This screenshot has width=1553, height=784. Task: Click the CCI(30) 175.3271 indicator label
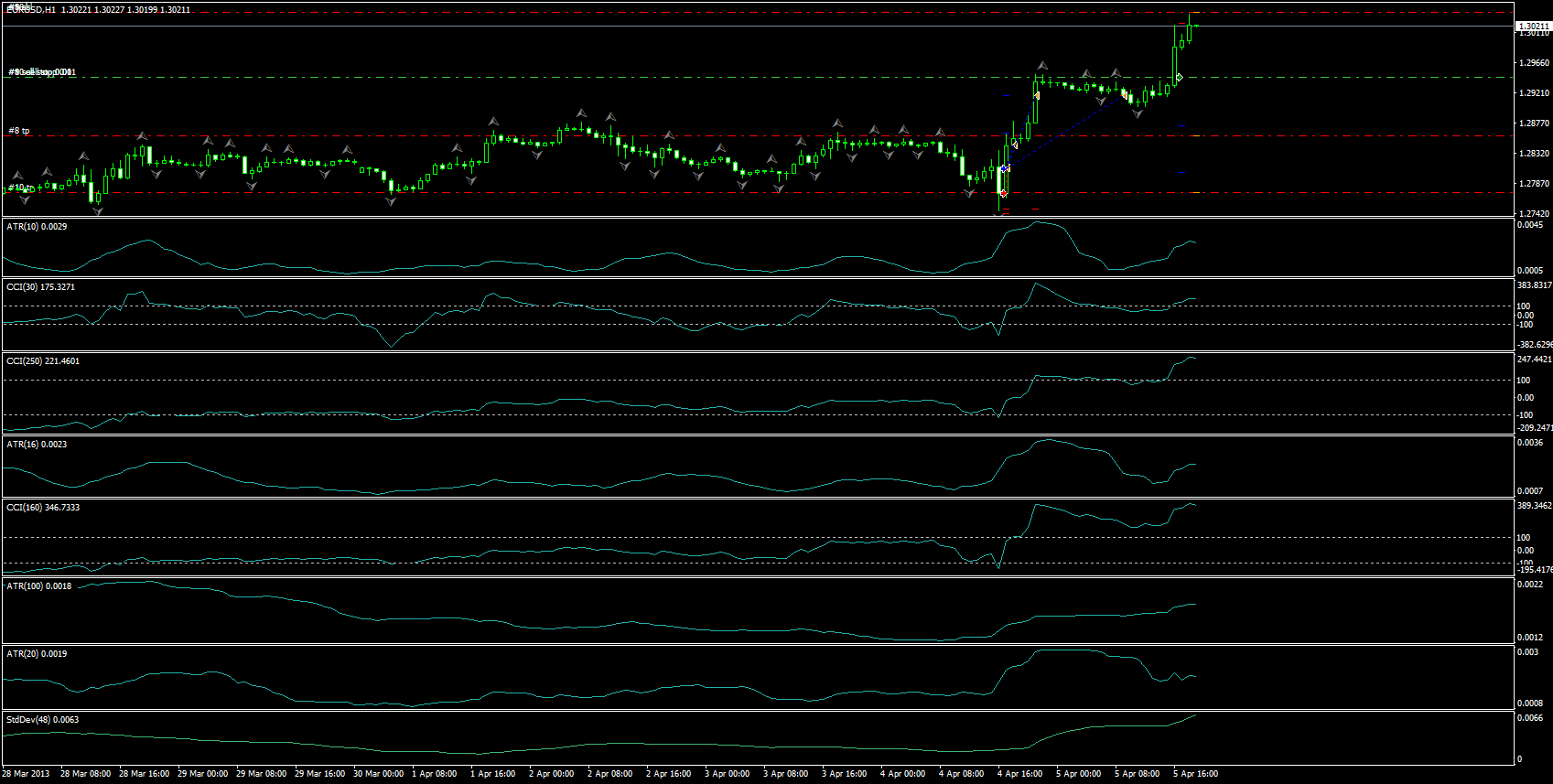pyautogui.click(x=41, y=286)
